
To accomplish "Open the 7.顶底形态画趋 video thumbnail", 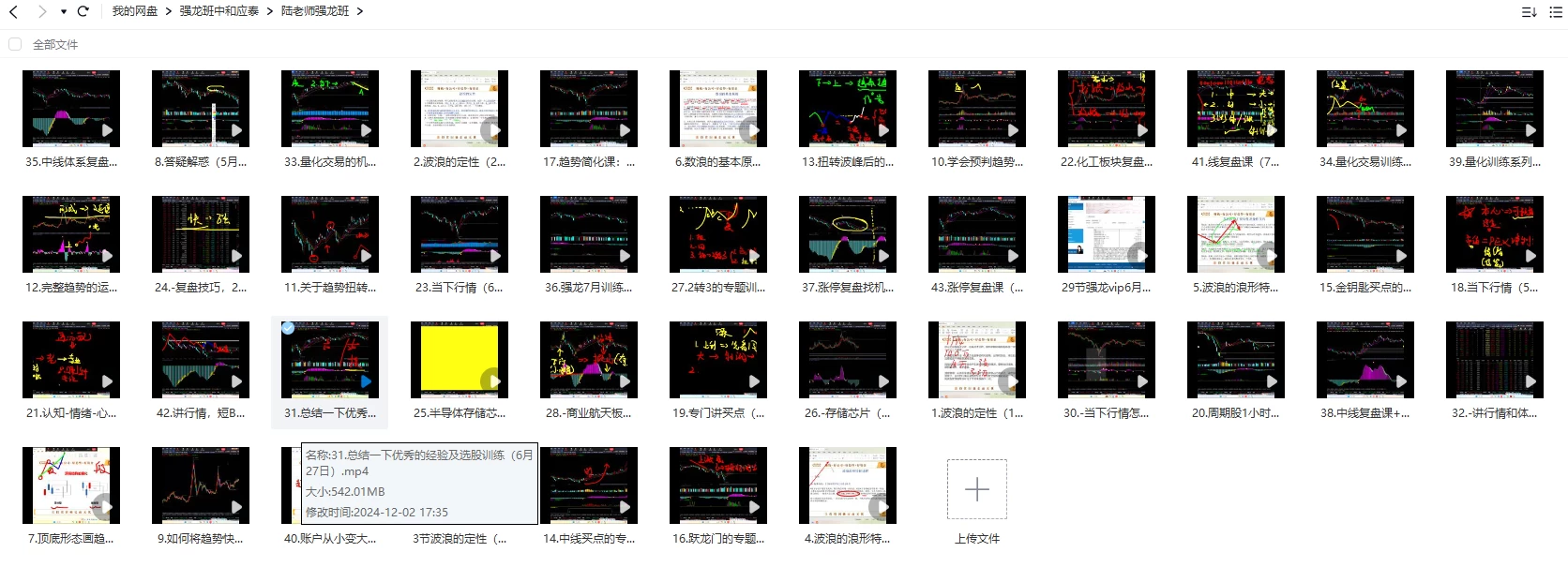I will tap(71, 485).
